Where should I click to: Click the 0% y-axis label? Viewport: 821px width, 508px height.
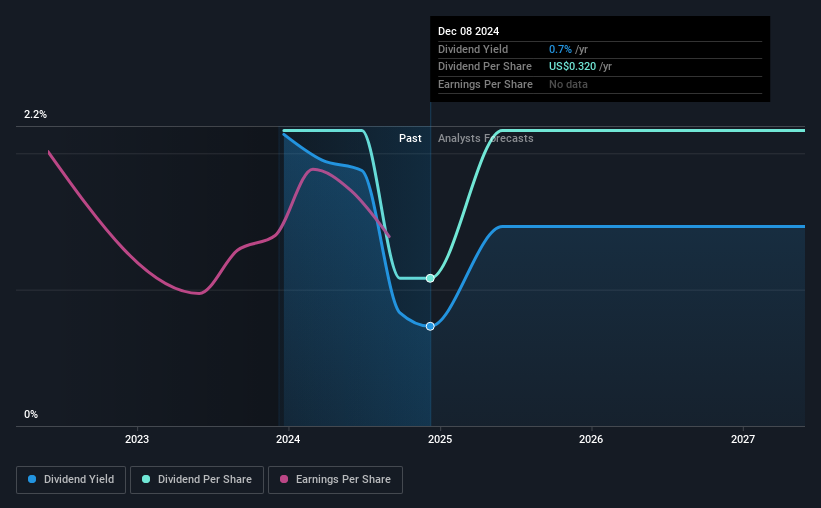[31, 414]
